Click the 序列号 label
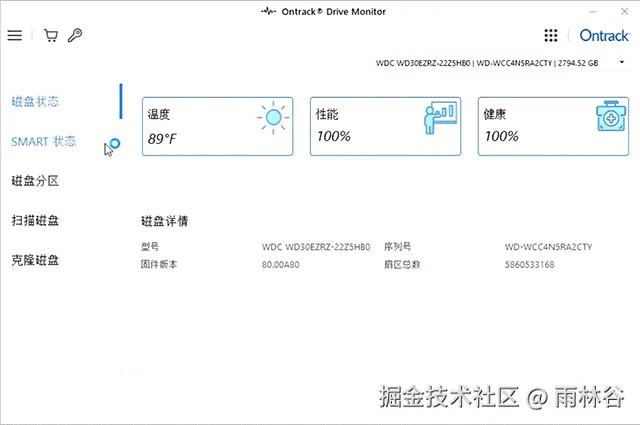Viewport: 640px width, 425px height. (397, 247)
